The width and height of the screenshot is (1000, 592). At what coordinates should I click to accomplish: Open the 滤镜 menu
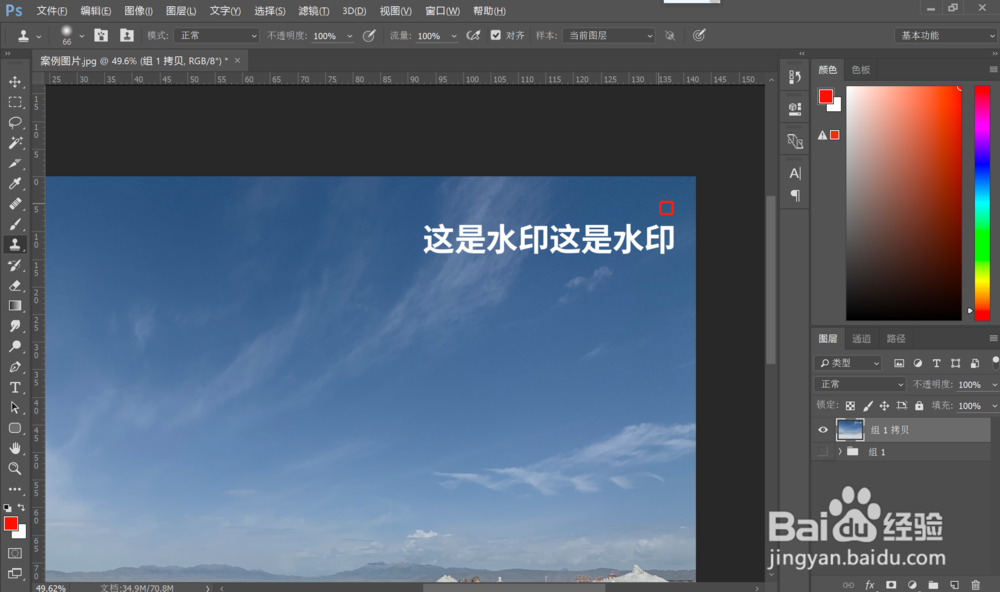(311, 10)
